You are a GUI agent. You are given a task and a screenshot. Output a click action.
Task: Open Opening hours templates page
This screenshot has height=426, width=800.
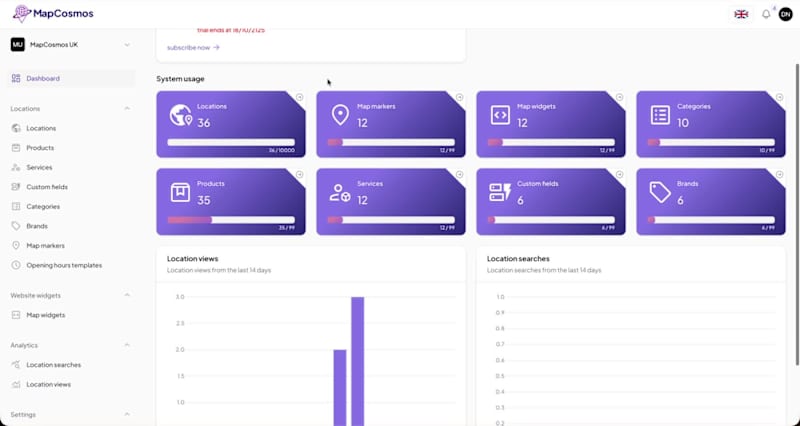coord(64,265)
